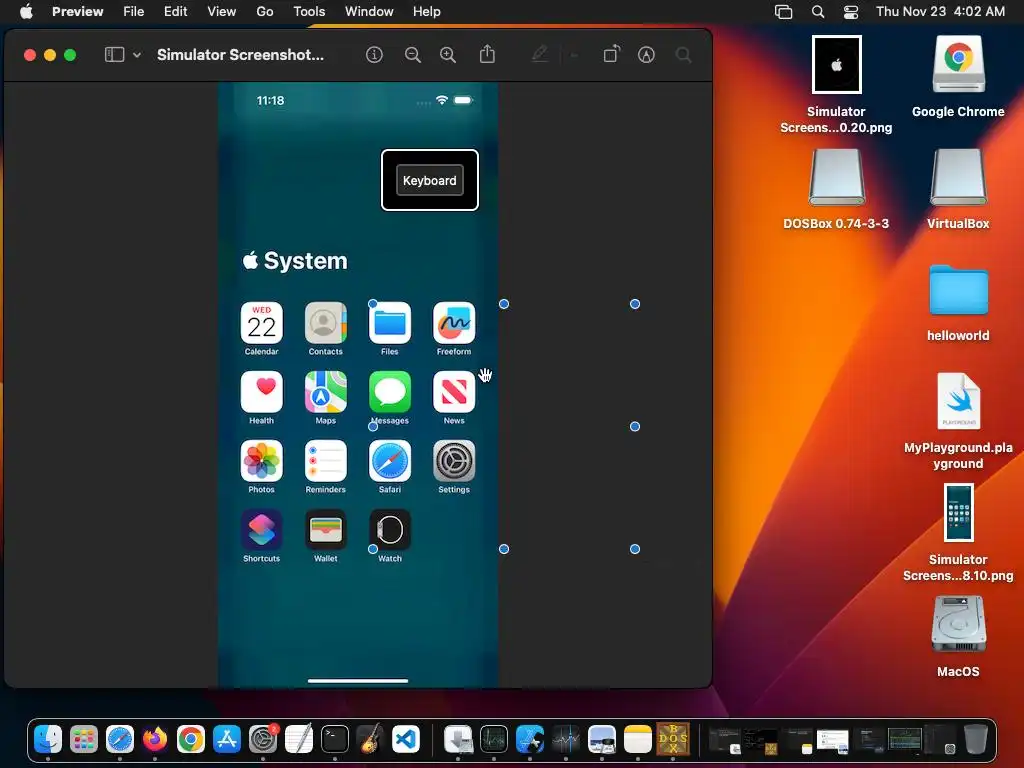Select the DOSBox 0.74-3-3 disk icon
The image size is (1024, 768).
click(x=837, y=178)
